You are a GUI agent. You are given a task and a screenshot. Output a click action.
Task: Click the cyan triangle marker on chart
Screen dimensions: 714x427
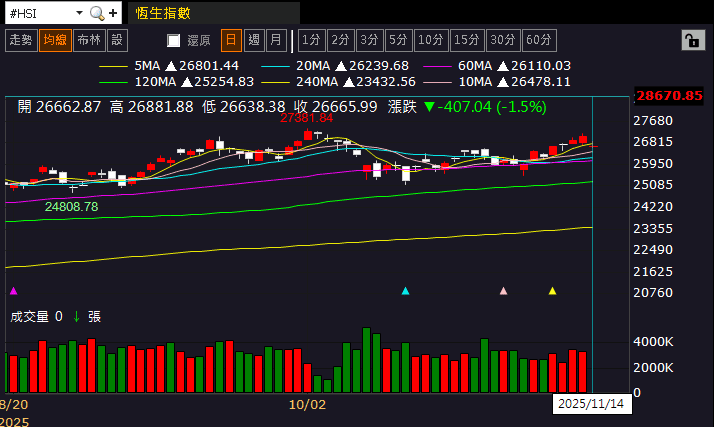point(405,291)
